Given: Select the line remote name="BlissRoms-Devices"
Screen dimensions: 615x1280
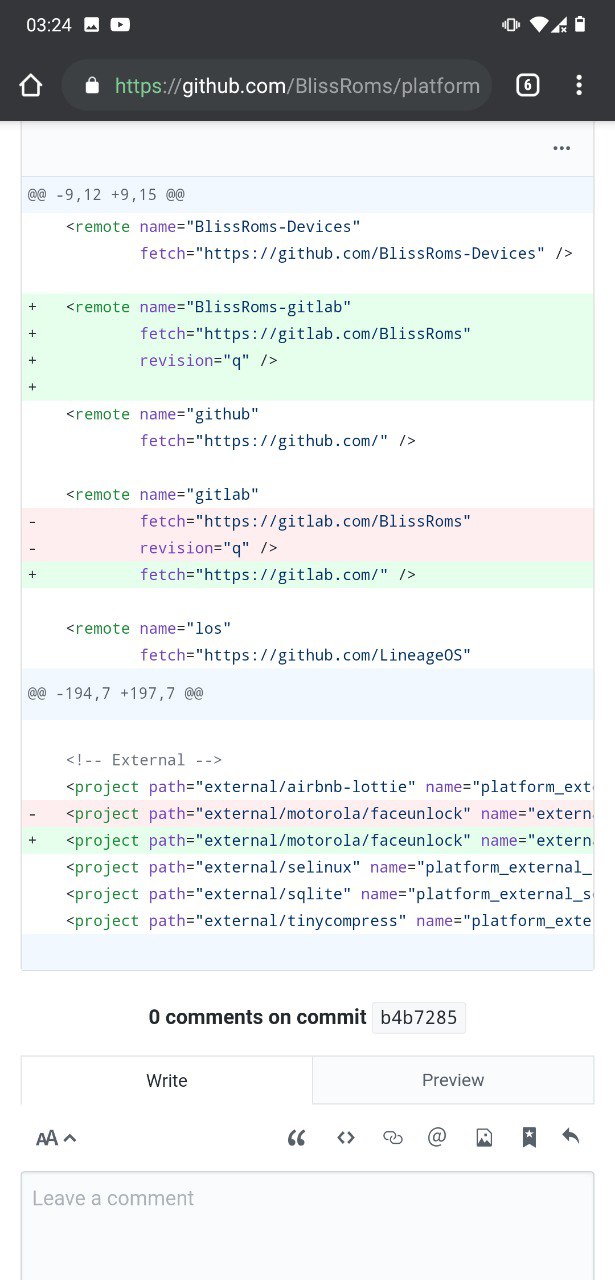Looking at the screenshot, I should pyautogui.click(x=308, y=227).
